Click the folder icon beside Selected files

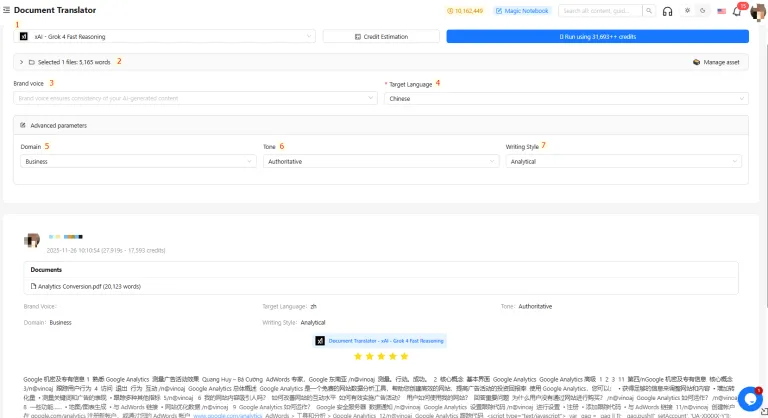(32, 62)
